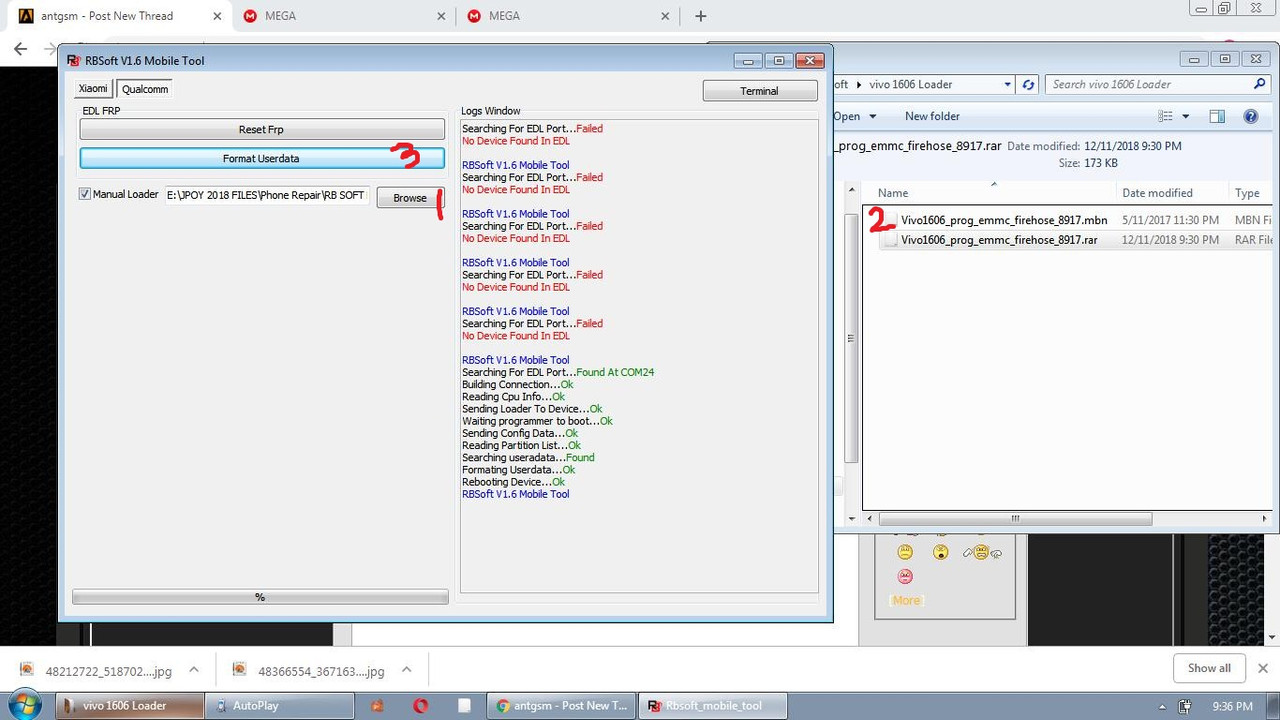This screenshot has height=720, width=1280.
Task: Click Show all downloads button
Action: pos(1209,668)
